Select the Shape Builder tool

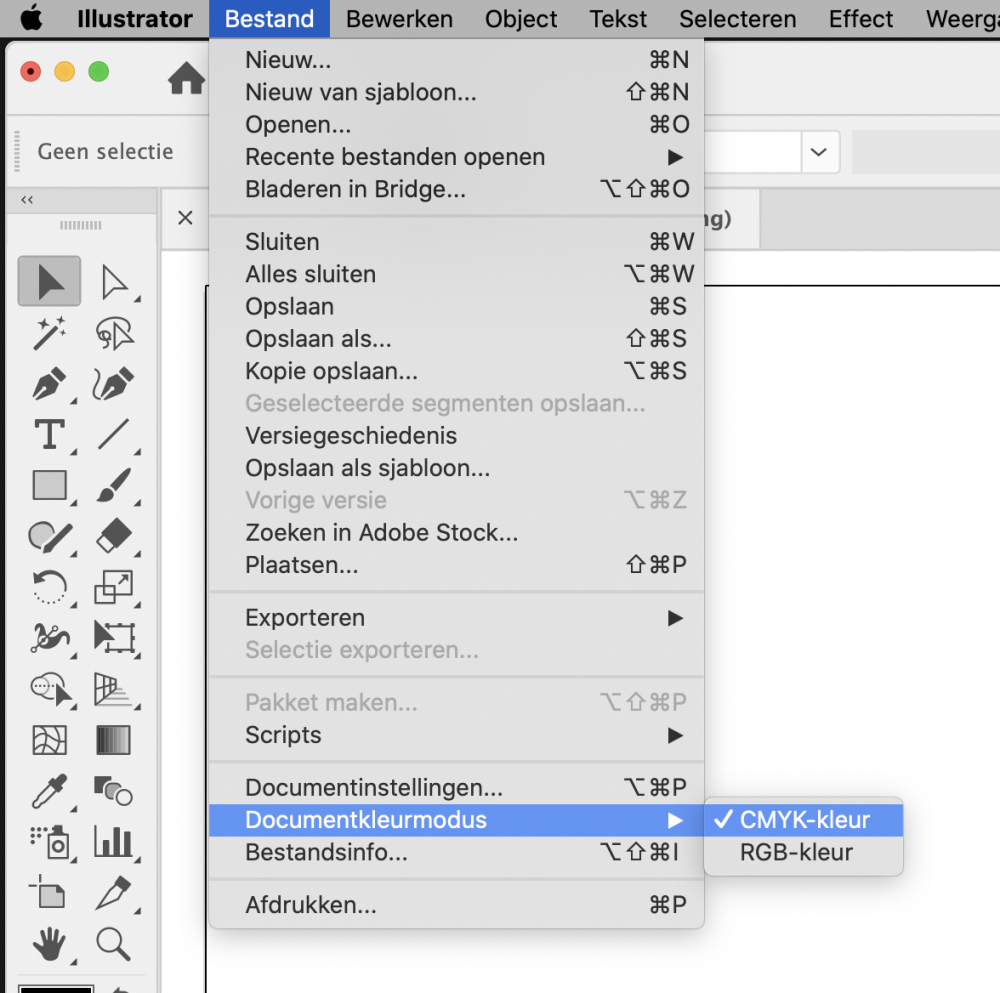(x=51, y=689)
